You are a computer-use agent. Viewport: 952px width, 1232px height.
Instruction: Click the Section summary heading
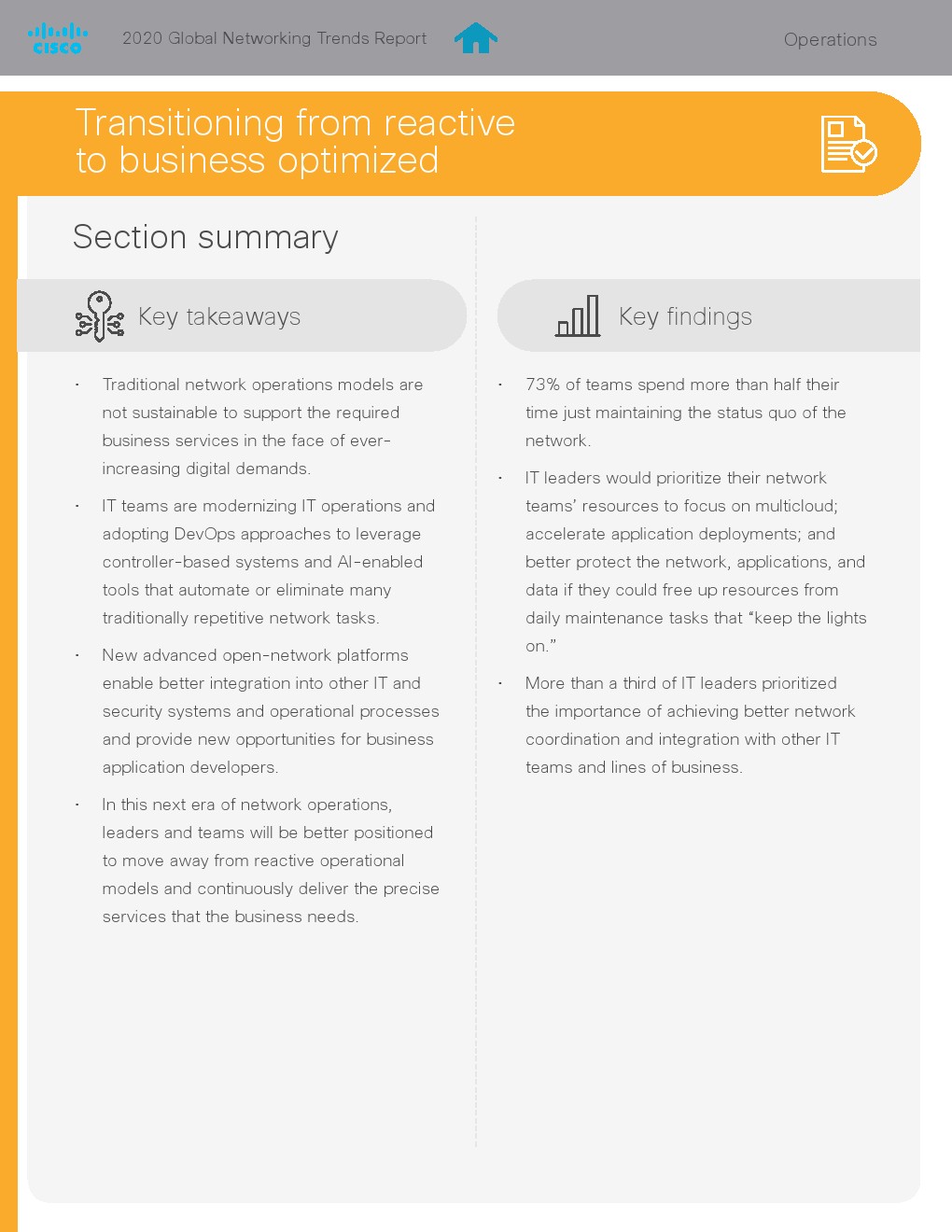pos(205,237)
